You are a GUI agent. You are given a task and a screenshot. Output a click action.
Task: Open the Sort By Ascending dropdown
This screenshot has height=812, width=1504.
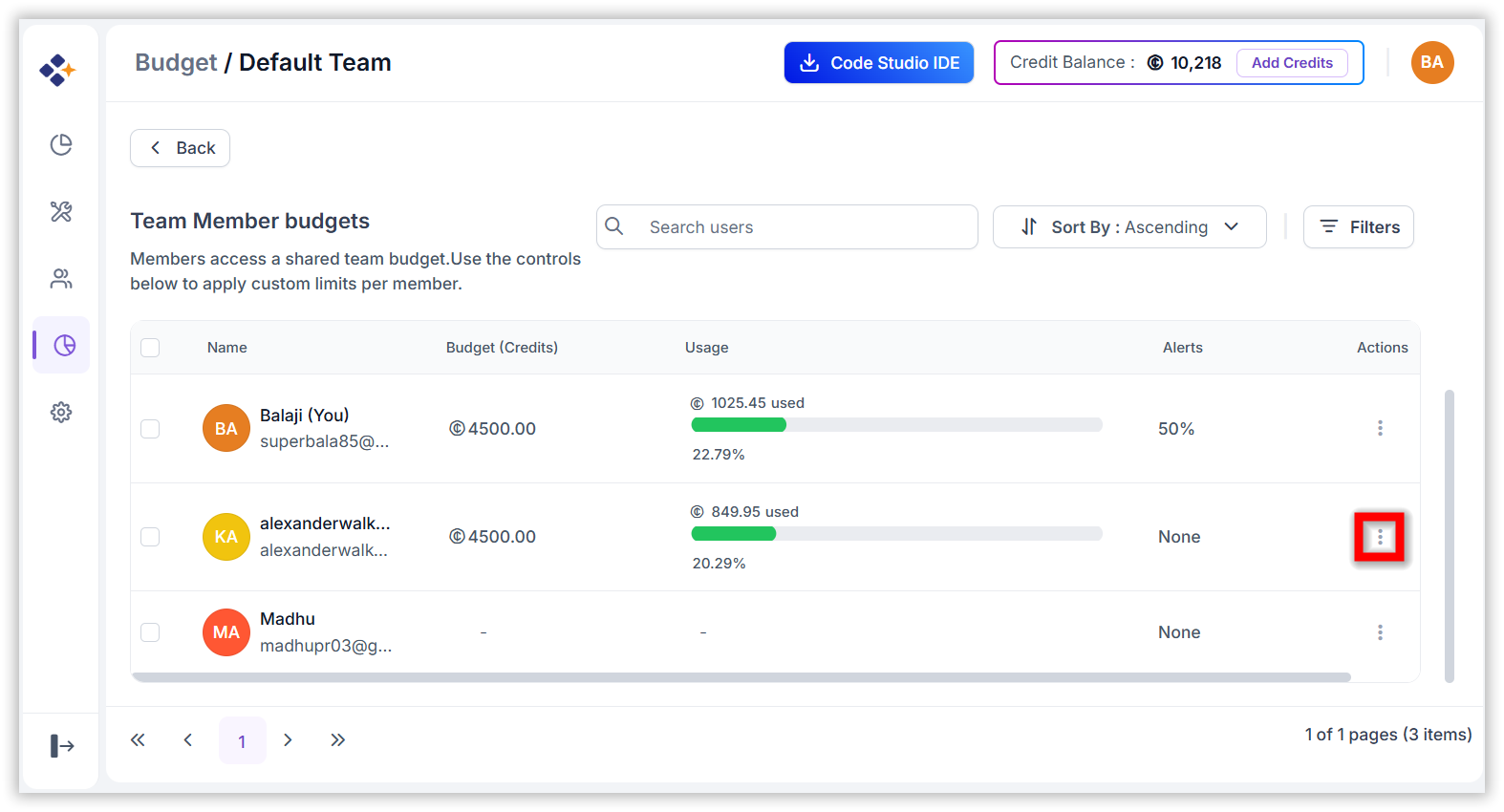pos(1129,227)
